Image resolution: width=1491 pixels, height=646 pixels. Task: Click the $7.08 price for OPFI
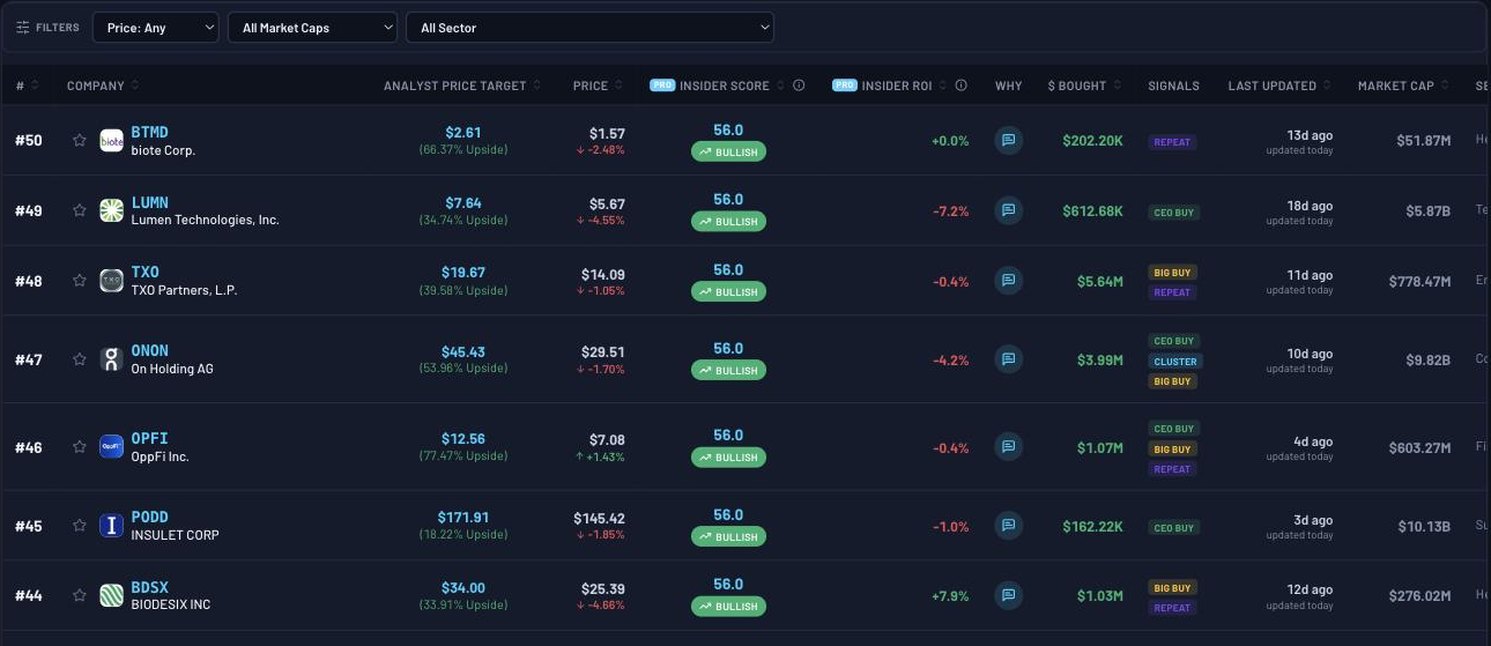click(x=607, y=439)
